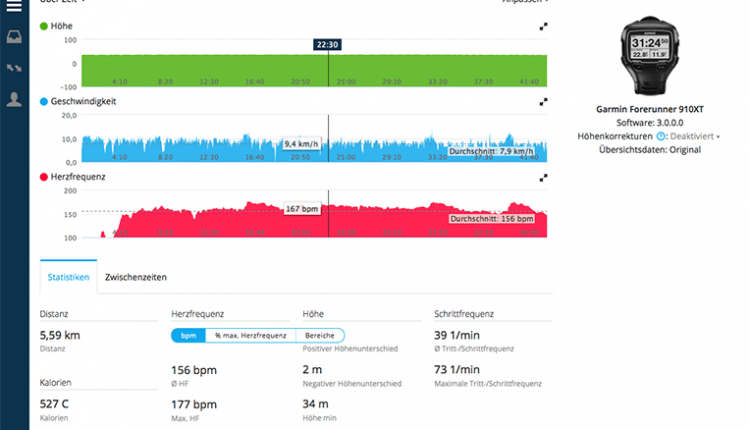Click the 5,59 km distance value
The image size is (750, 430).
[x=60, y=335]
